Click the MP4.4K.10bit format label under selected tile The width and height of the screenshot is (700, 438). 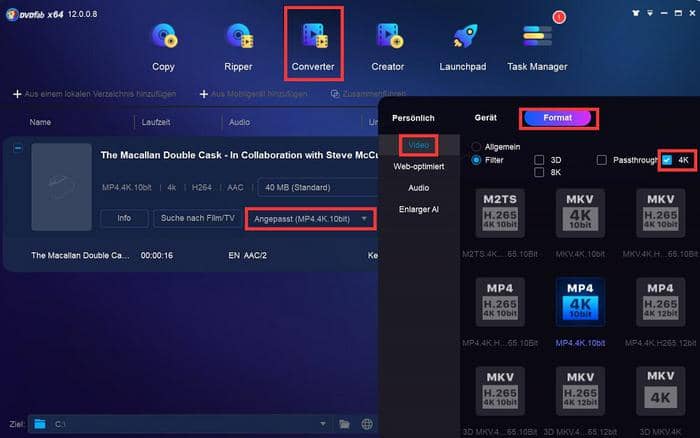pos(580,343)
